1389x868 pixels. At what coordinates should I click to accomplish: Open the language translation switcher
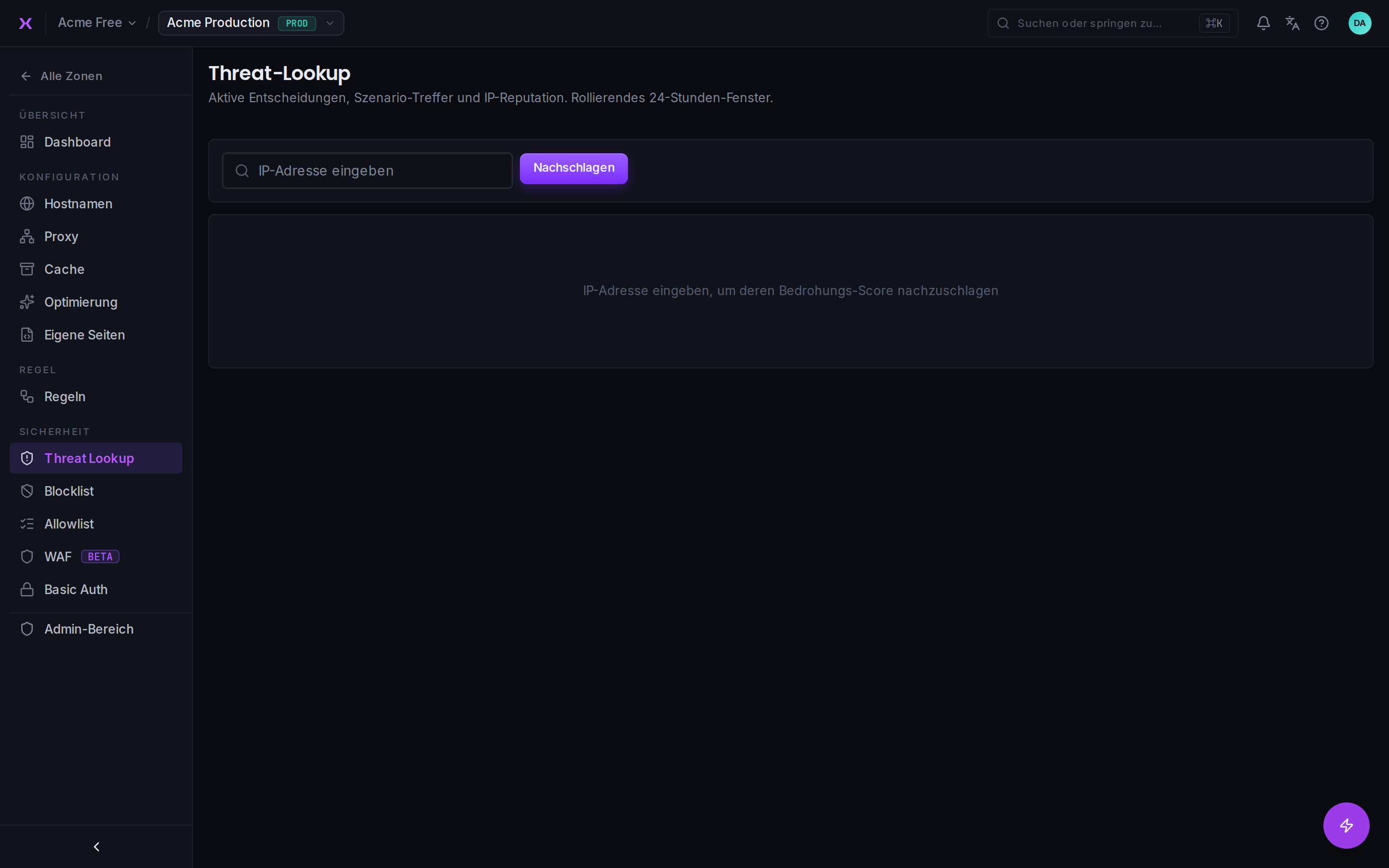point(1292,23)
